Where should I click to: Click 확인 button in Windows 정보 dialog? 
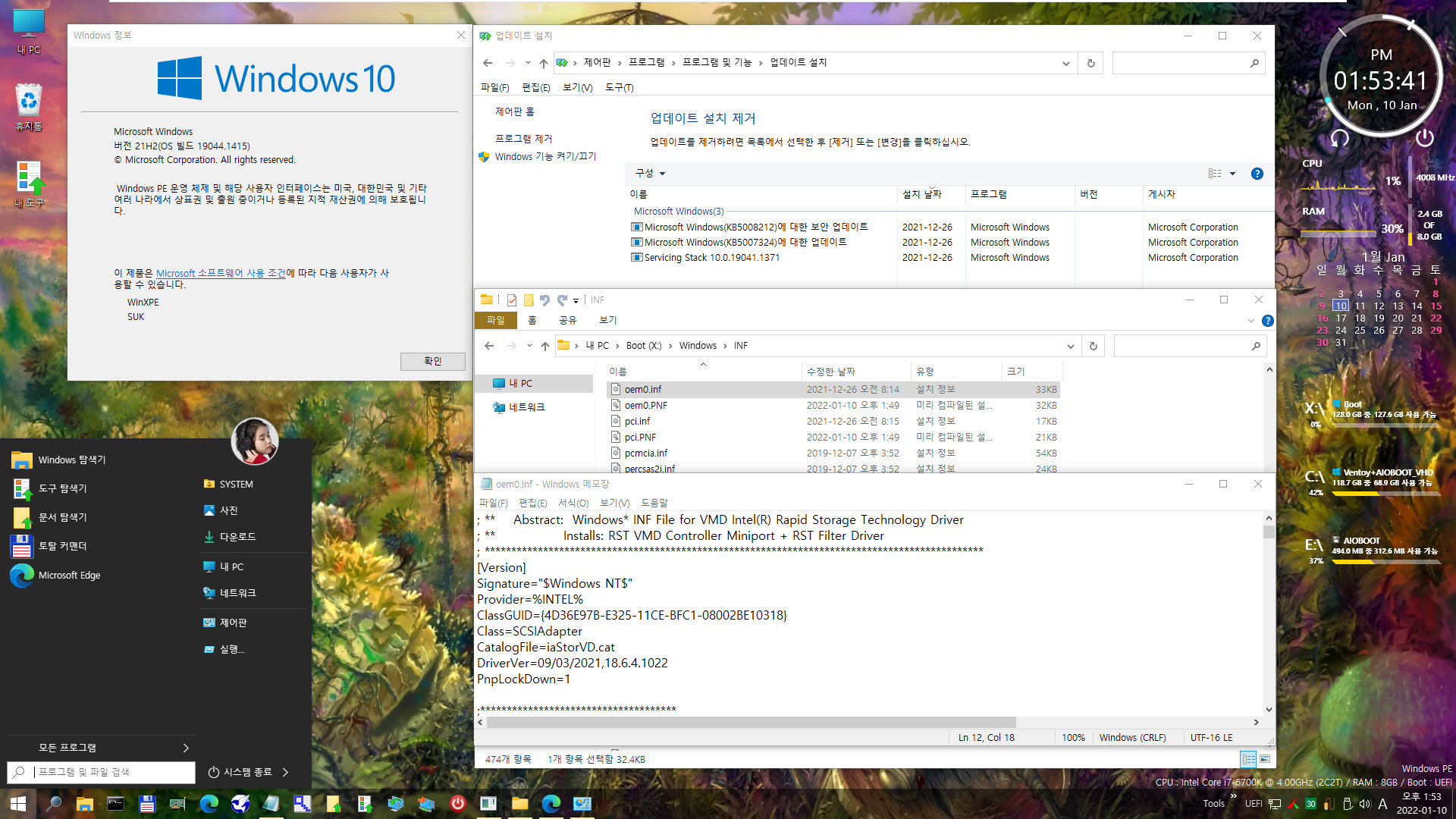[x=433, y=362]
